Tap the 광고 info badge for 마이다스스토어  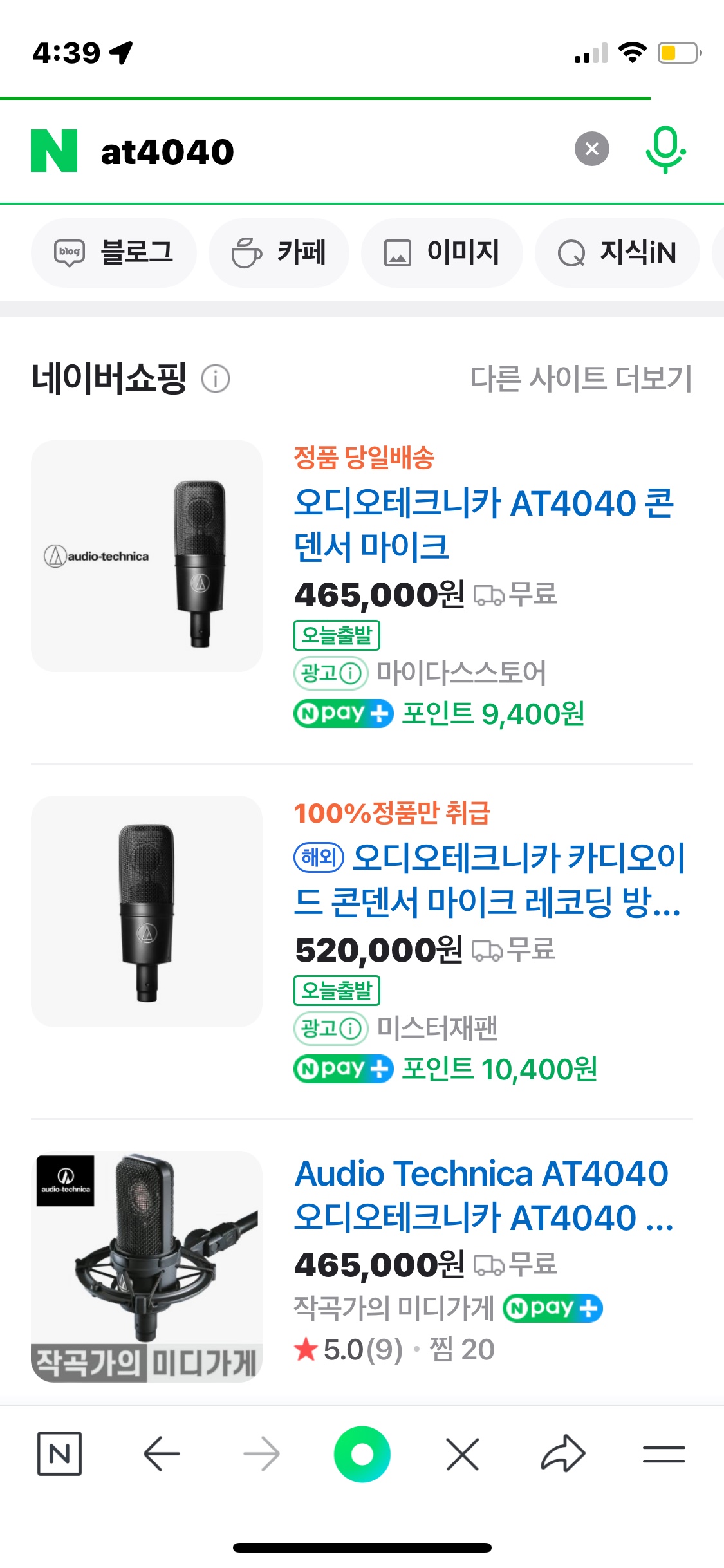331,673
